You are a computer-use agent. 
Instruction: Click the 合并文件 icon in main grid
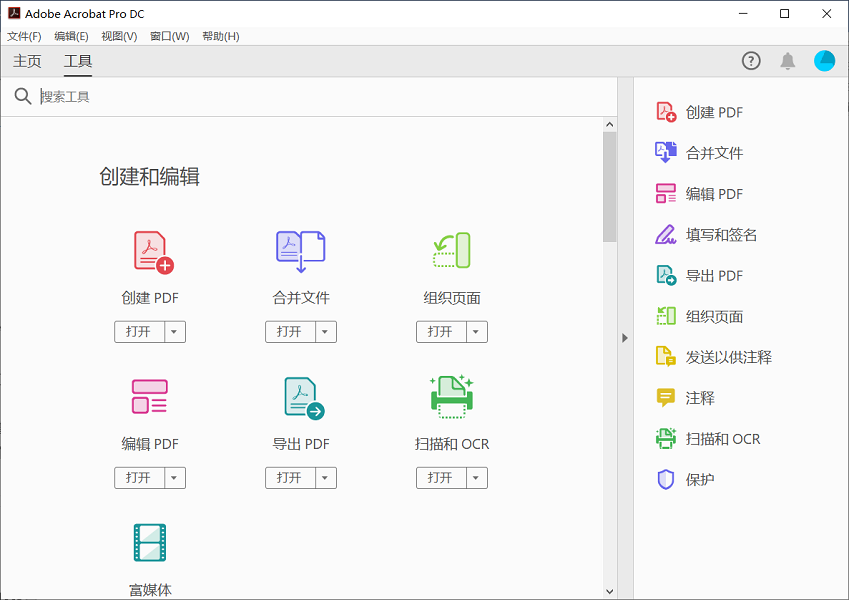click(301, 252)
